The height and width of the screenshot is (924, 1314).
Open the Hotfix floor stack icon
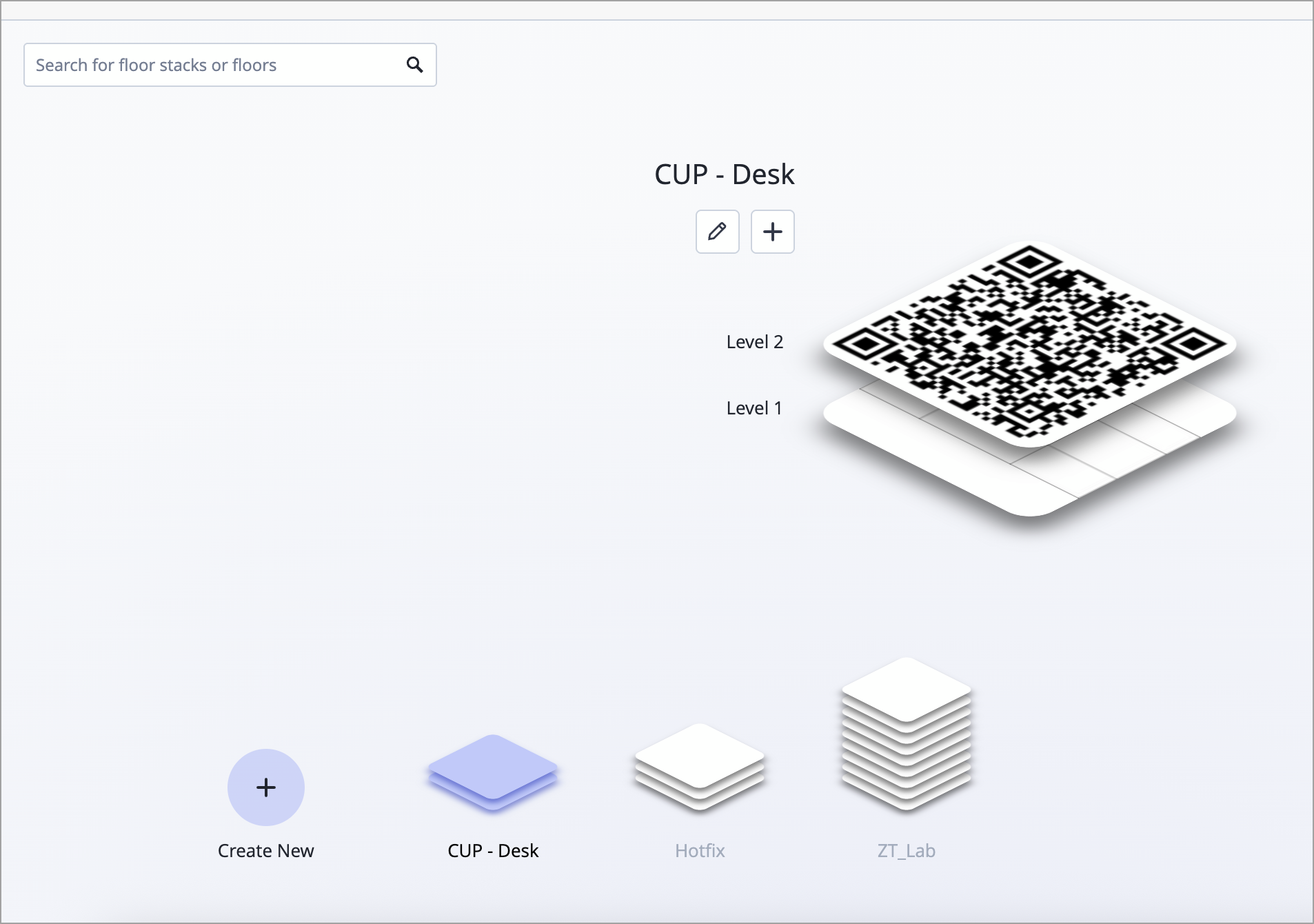pos(700,766)
